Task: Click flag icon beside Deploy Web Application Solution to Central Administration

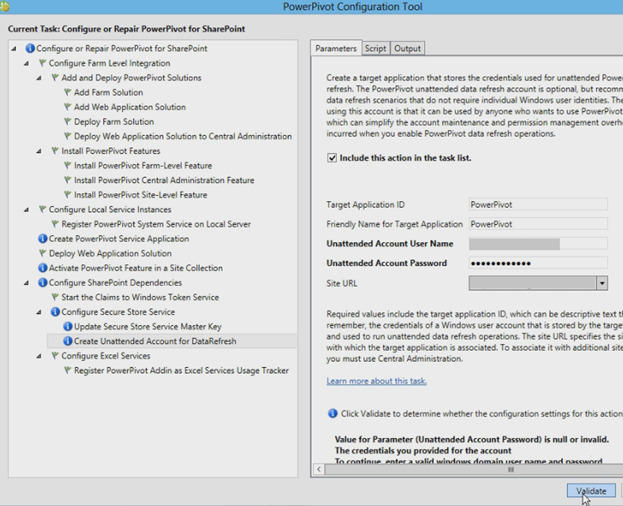Action: click(68, 137)
